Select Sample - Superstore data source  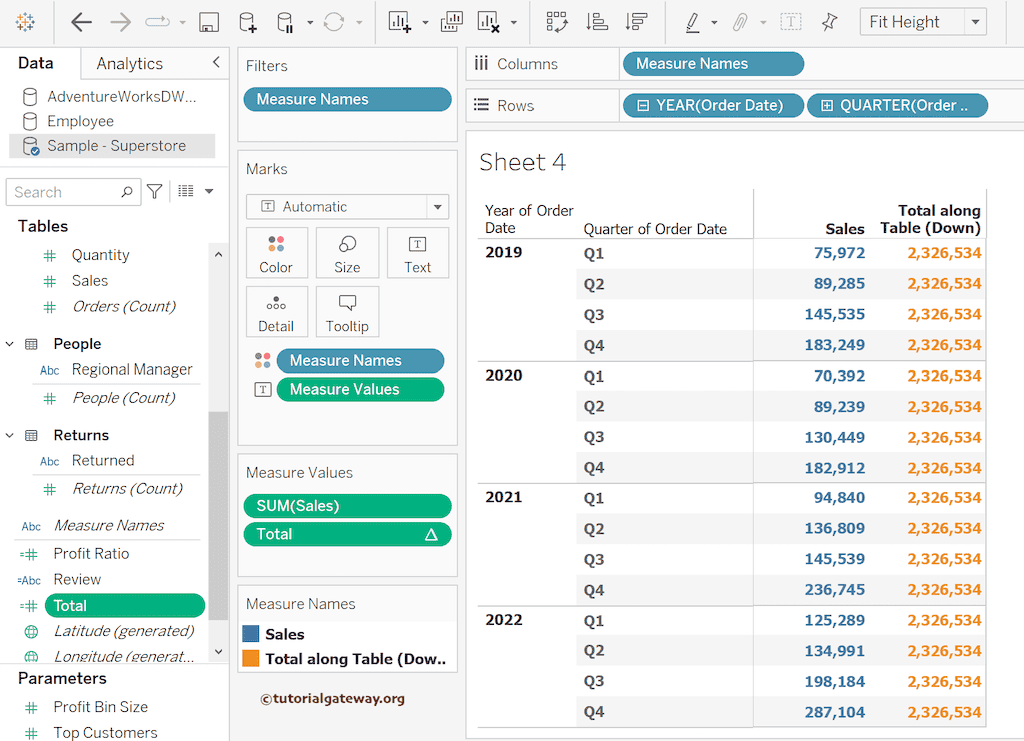pos(116,146)
